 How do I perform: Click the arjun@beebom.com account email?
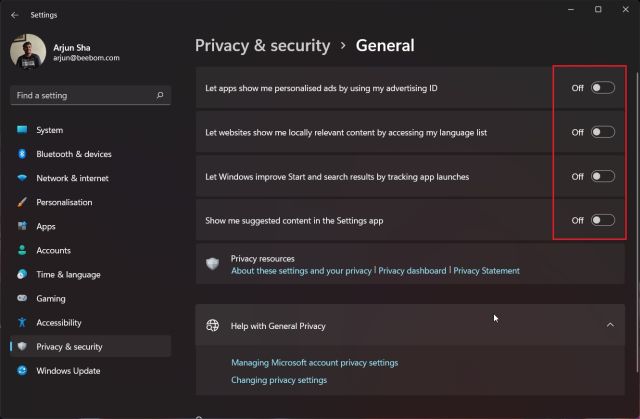pos(86,58)
